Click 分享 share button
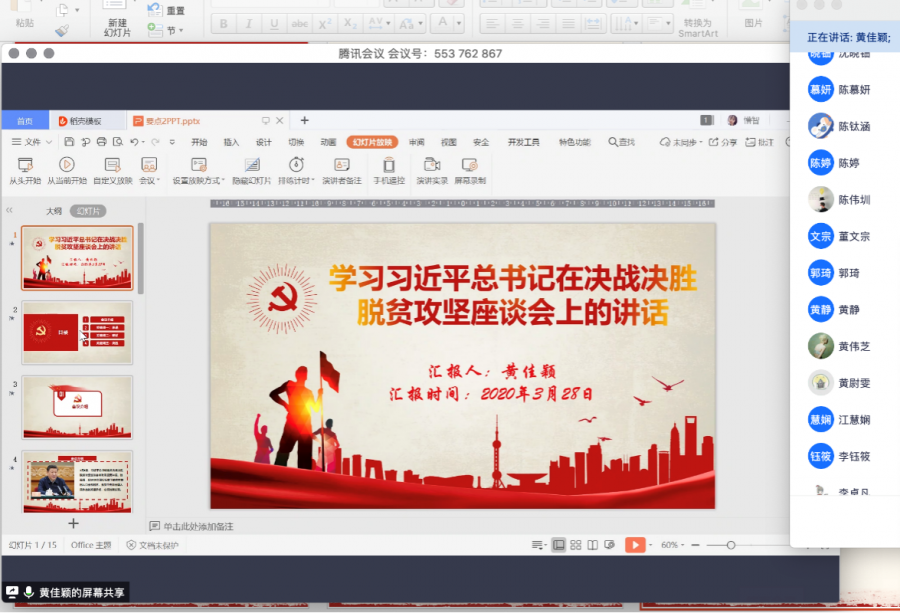Screen dimensions: 900x613 coord(723,142)
